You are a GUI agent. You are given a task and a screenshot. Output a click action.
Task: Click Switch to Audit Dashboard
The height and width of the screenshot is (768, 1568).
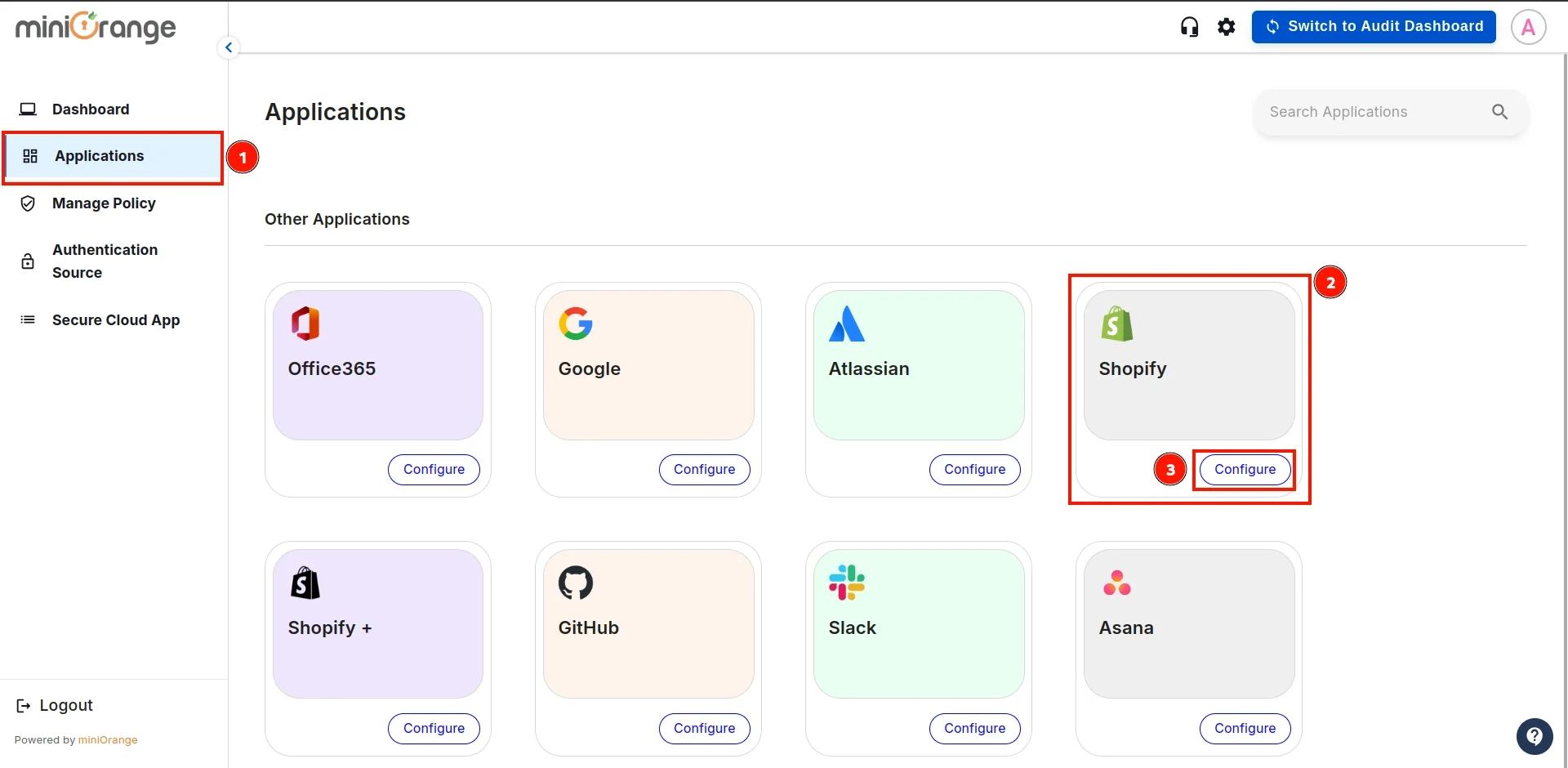coord(1374,26)
